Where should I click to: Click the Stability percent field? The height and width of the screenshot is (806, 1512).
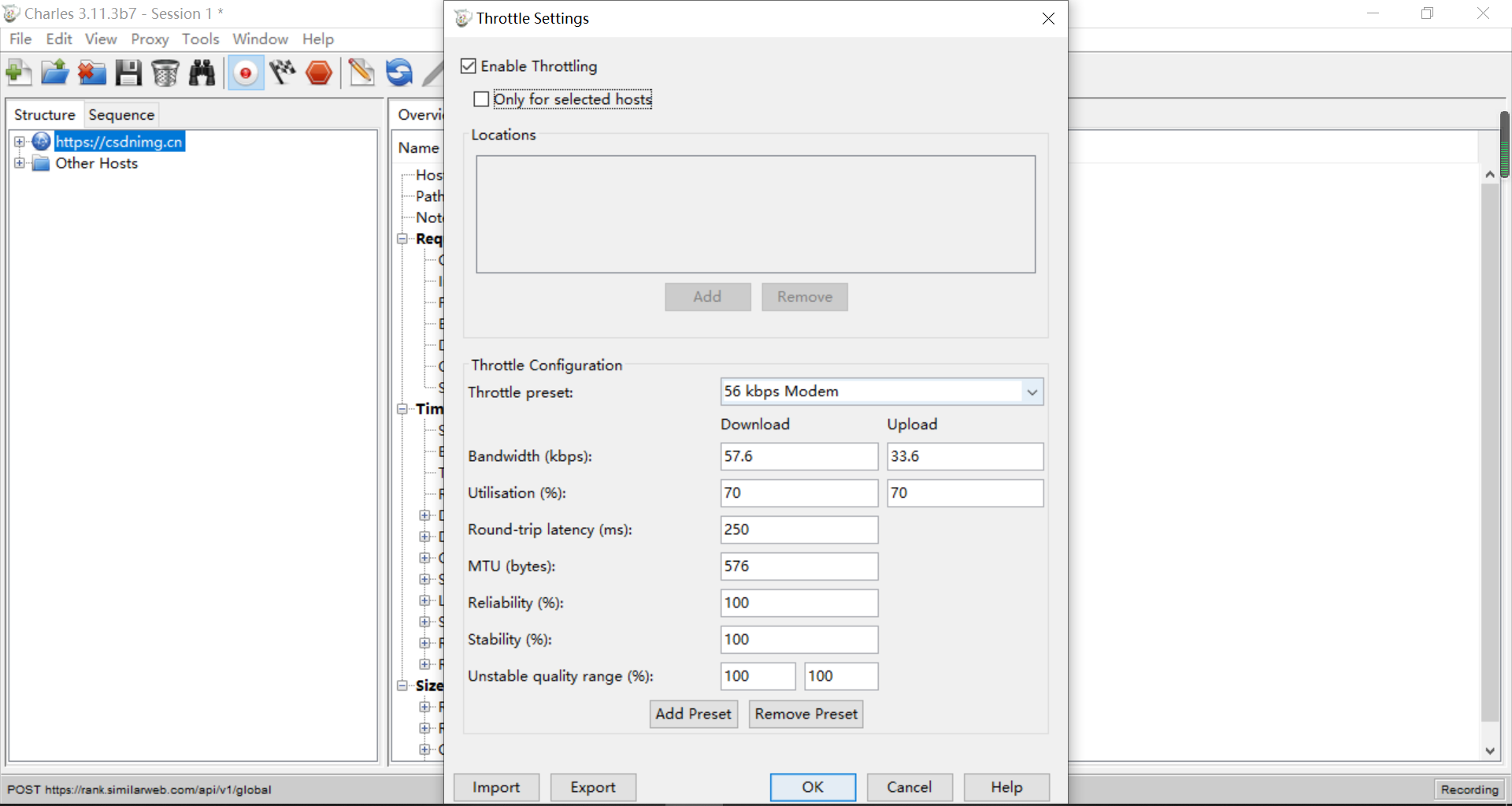[x=799, y=640]
